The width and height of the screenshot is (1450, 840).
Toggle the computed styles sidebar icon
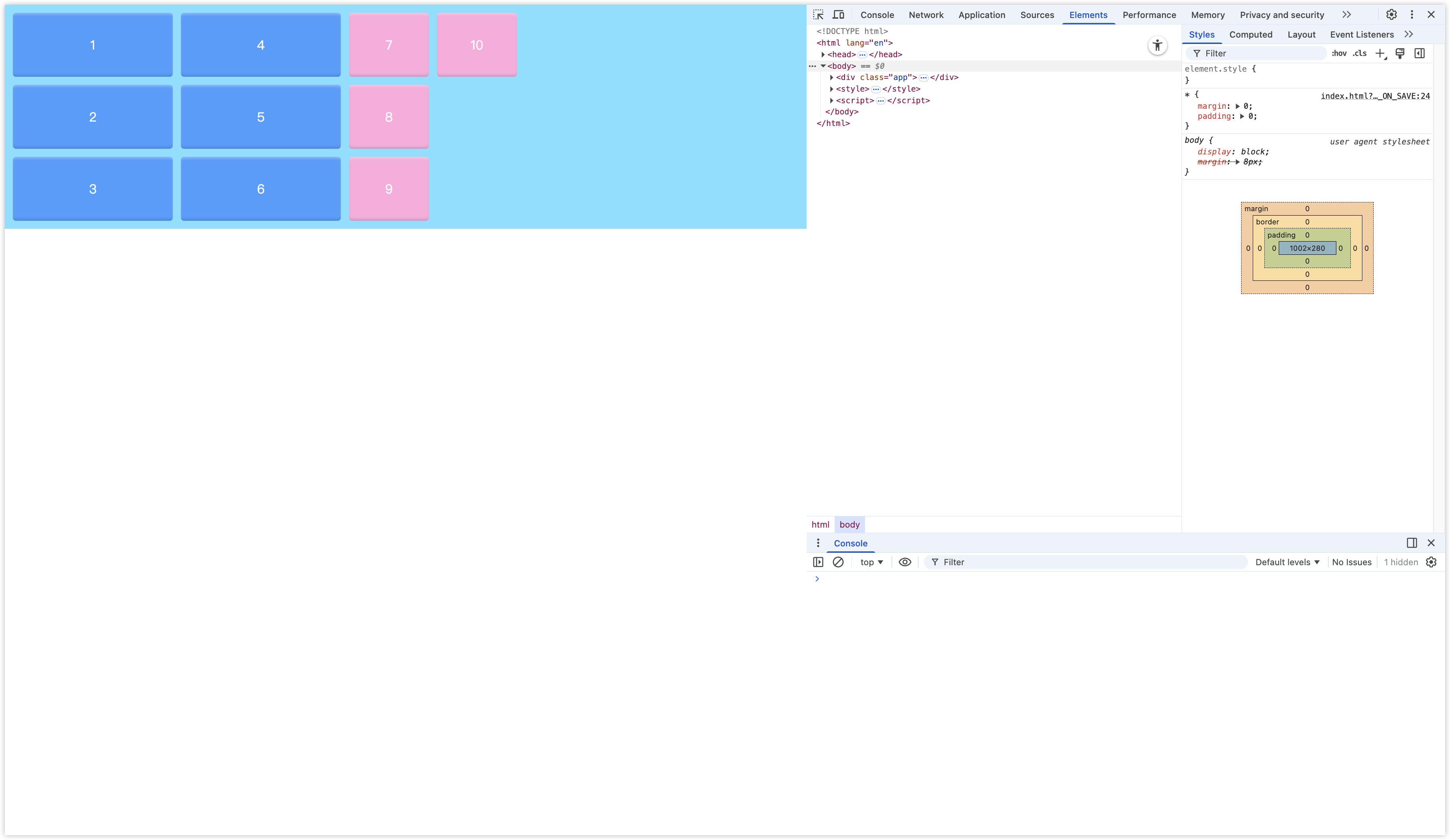[1420, 54]
